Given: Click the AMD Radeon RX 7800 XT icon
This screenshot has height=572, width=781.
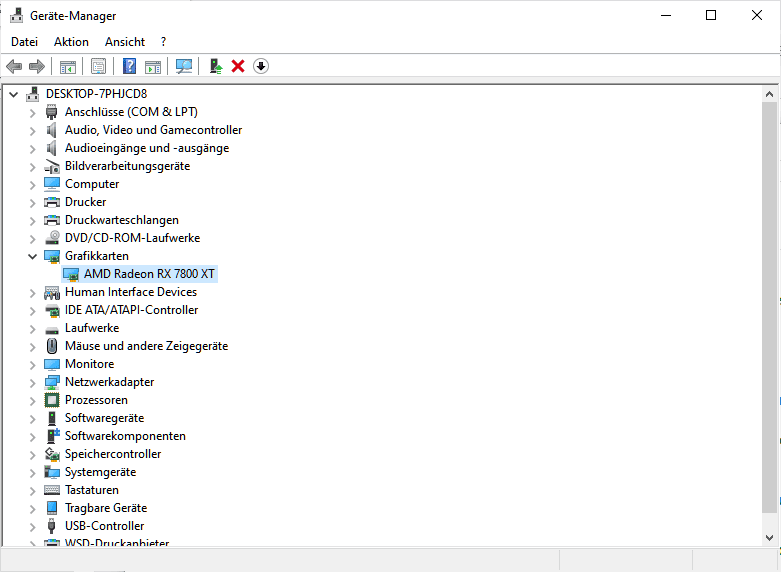Looking at the screenshot, I should [71, 274].
